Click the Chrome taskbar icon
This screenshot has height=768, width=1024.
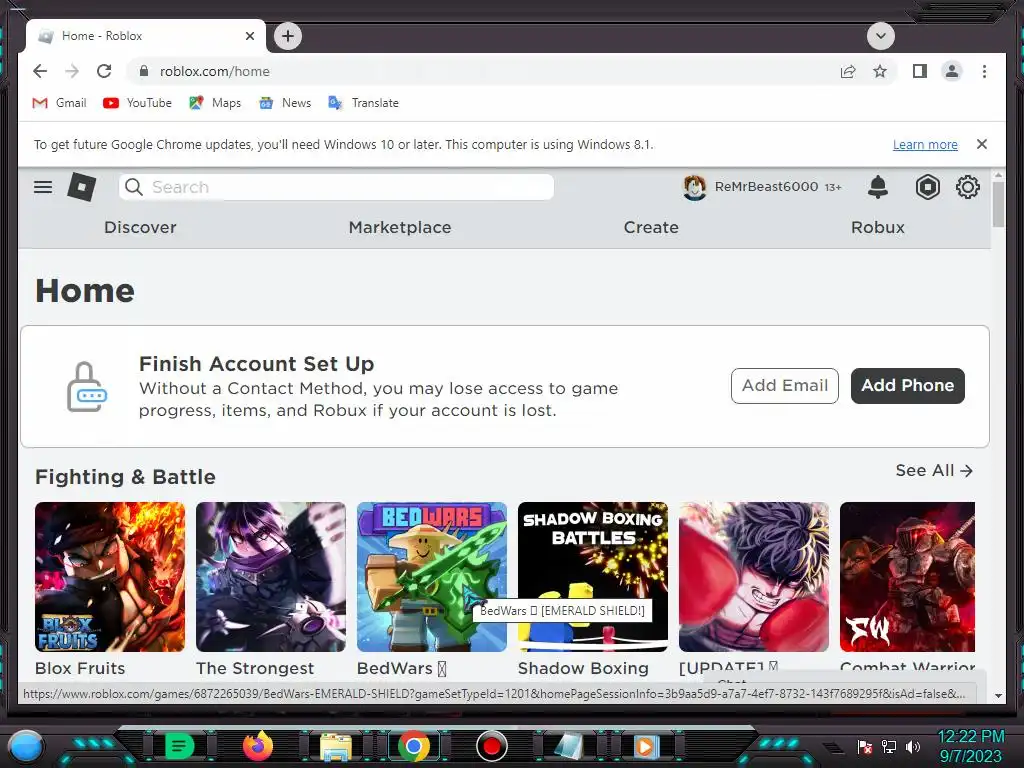[x=413, y=746]
